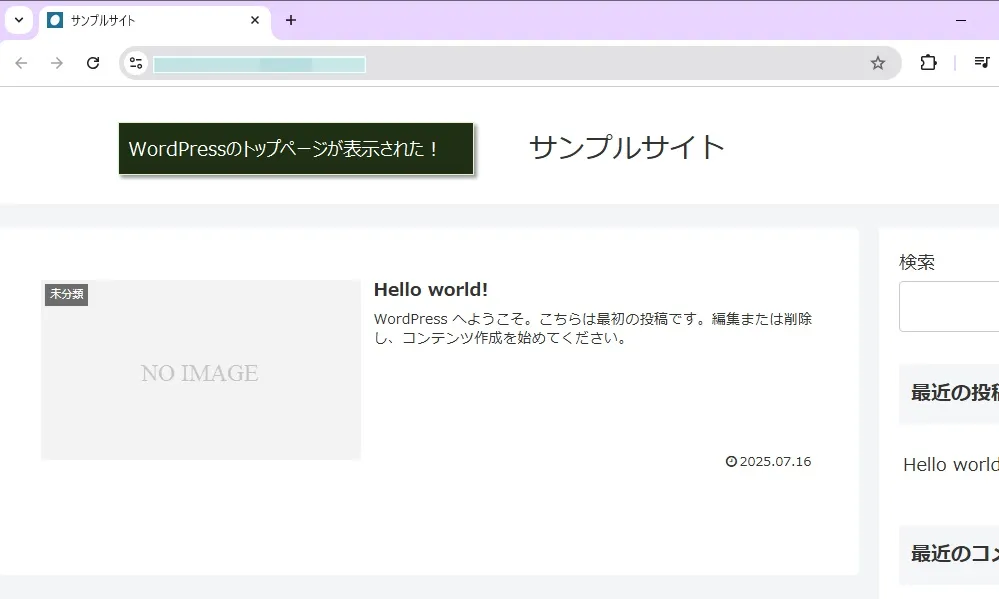Expand the tab search dropdown chevron

[x=18, y=20]
